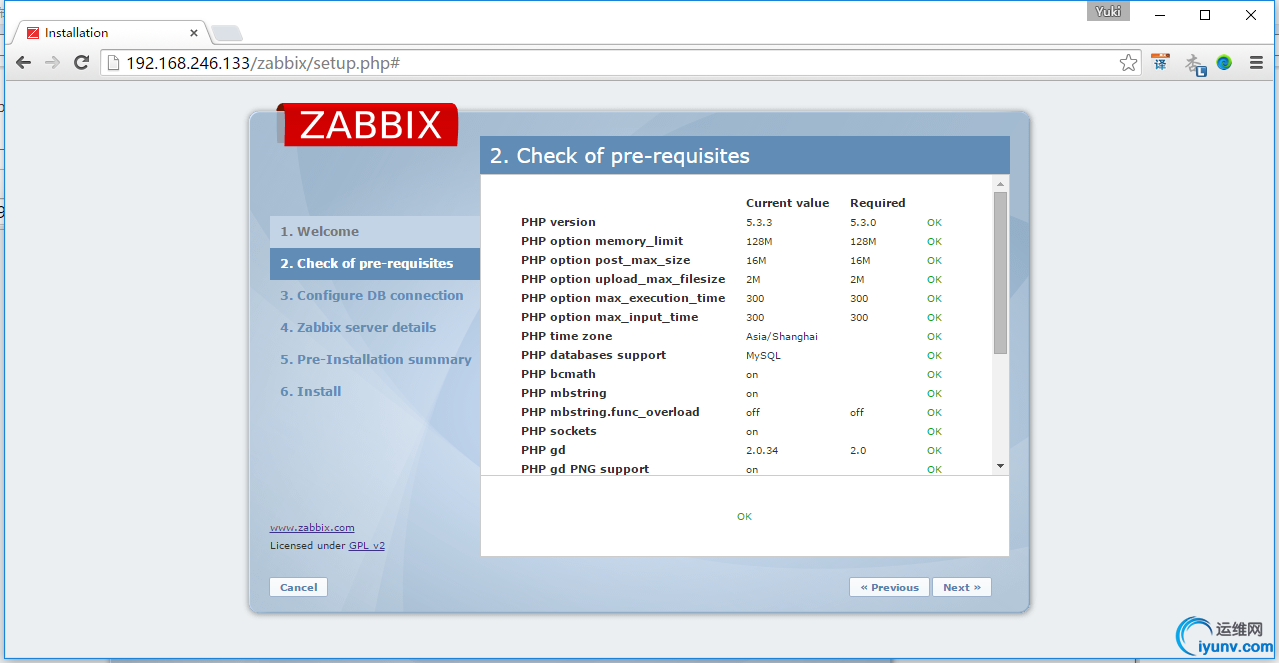1279x663 pixels.
Task: Click the 2.0.34 gd version value
Action: (762, 451)
